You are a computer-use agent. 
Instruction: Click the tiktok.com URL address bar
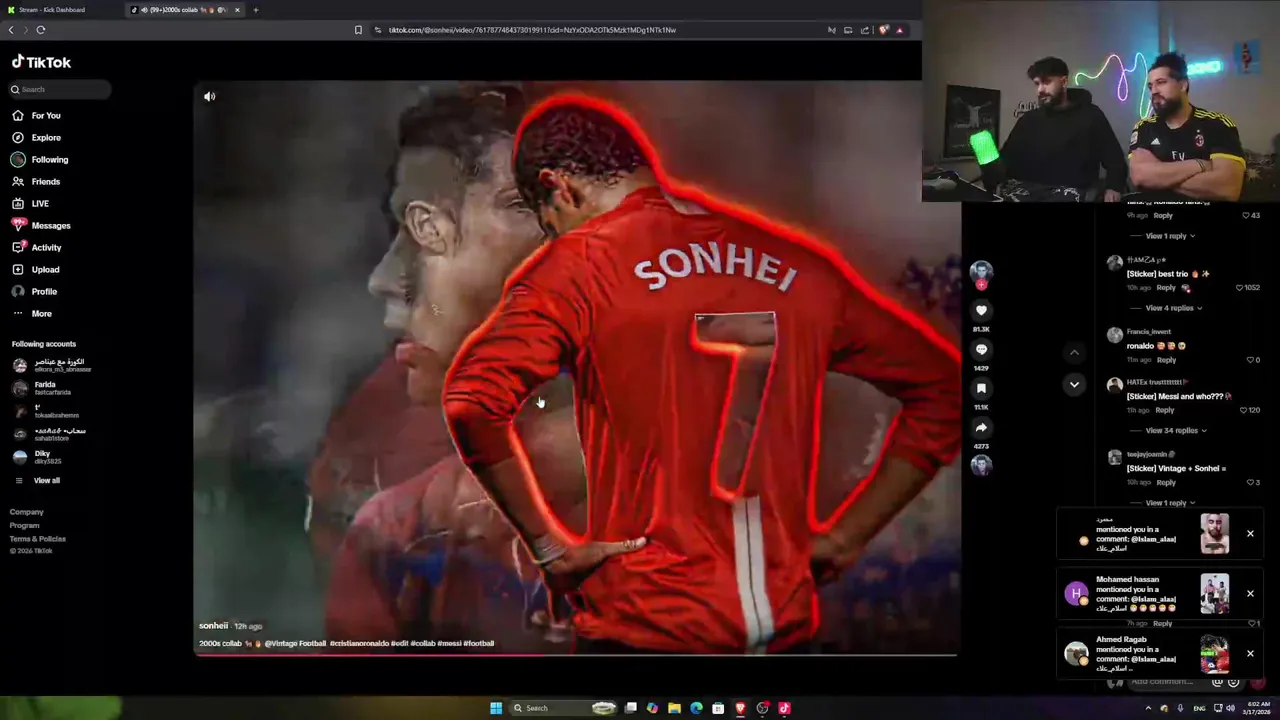[x=532, y=30]
